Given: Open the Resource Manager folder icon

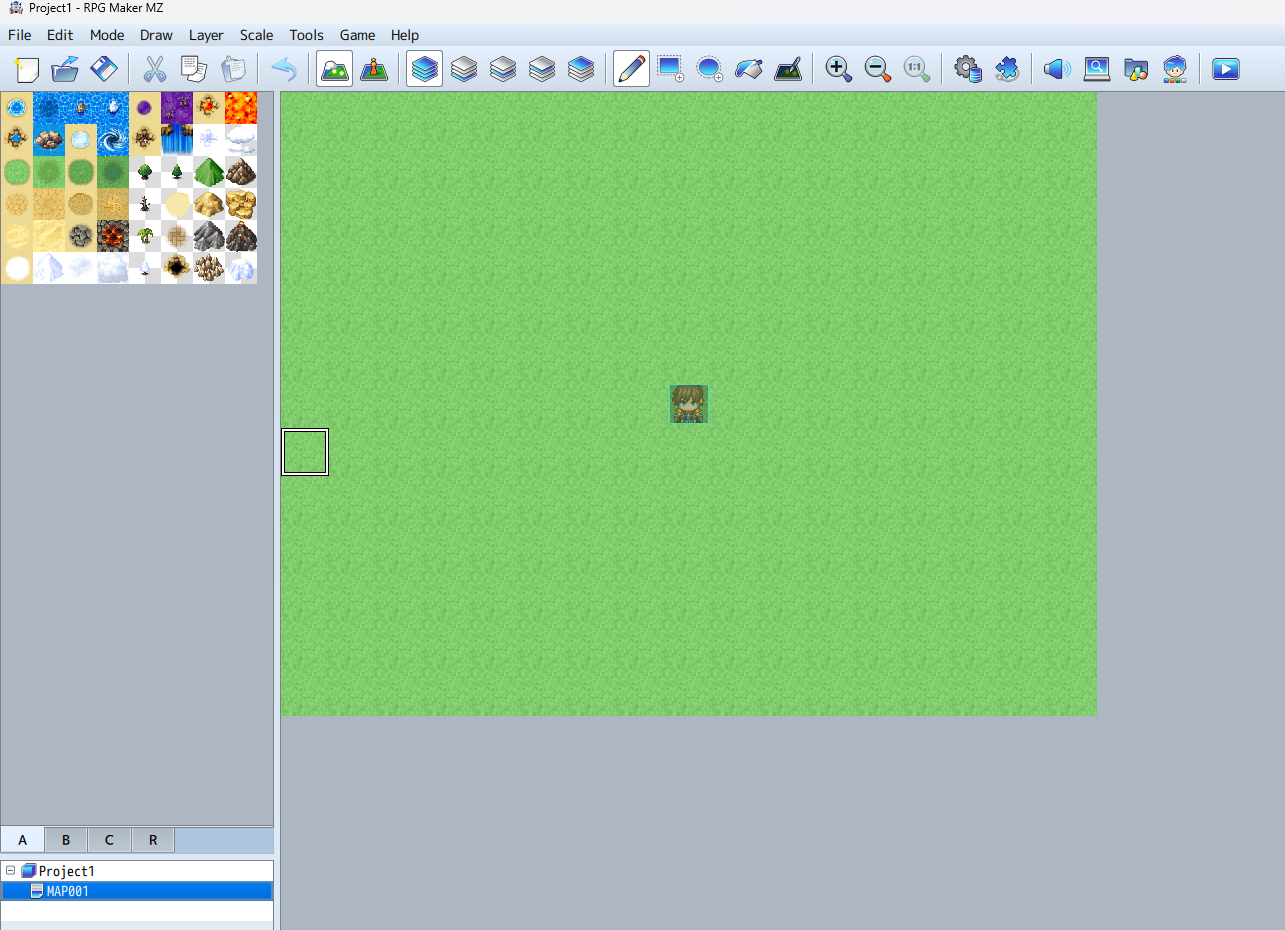Looking at the screenshot, I should (1136, 69).
